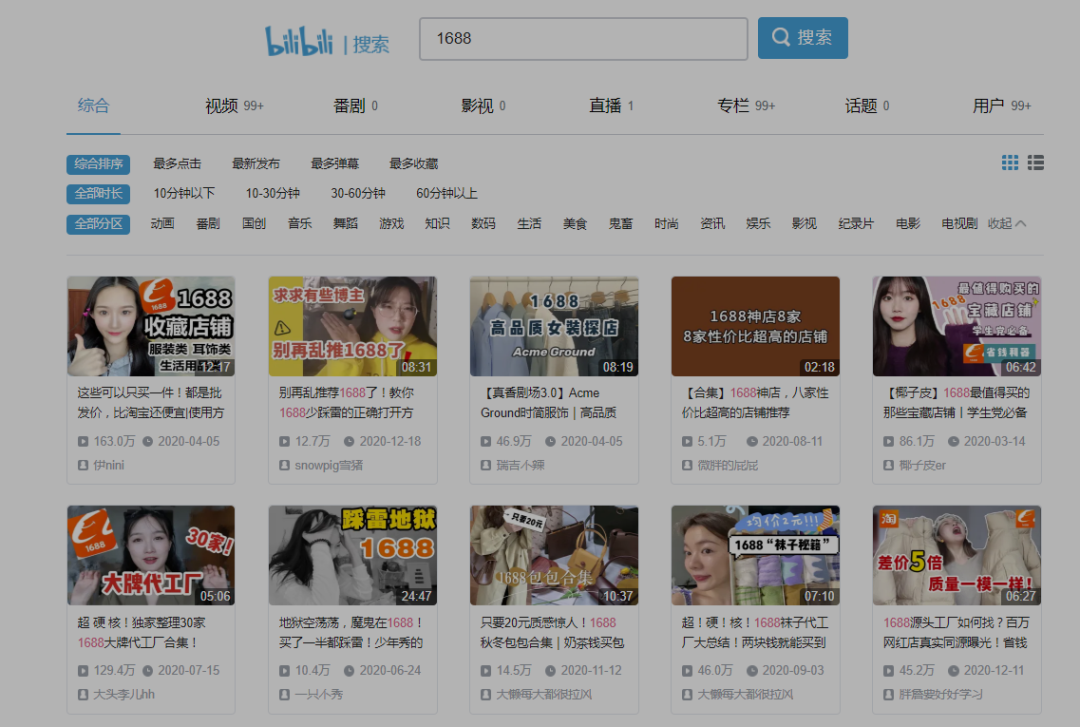Switch to list view layout icon
The height and width of the screenshot is (727, 1080).
[x=1035, y=163]
